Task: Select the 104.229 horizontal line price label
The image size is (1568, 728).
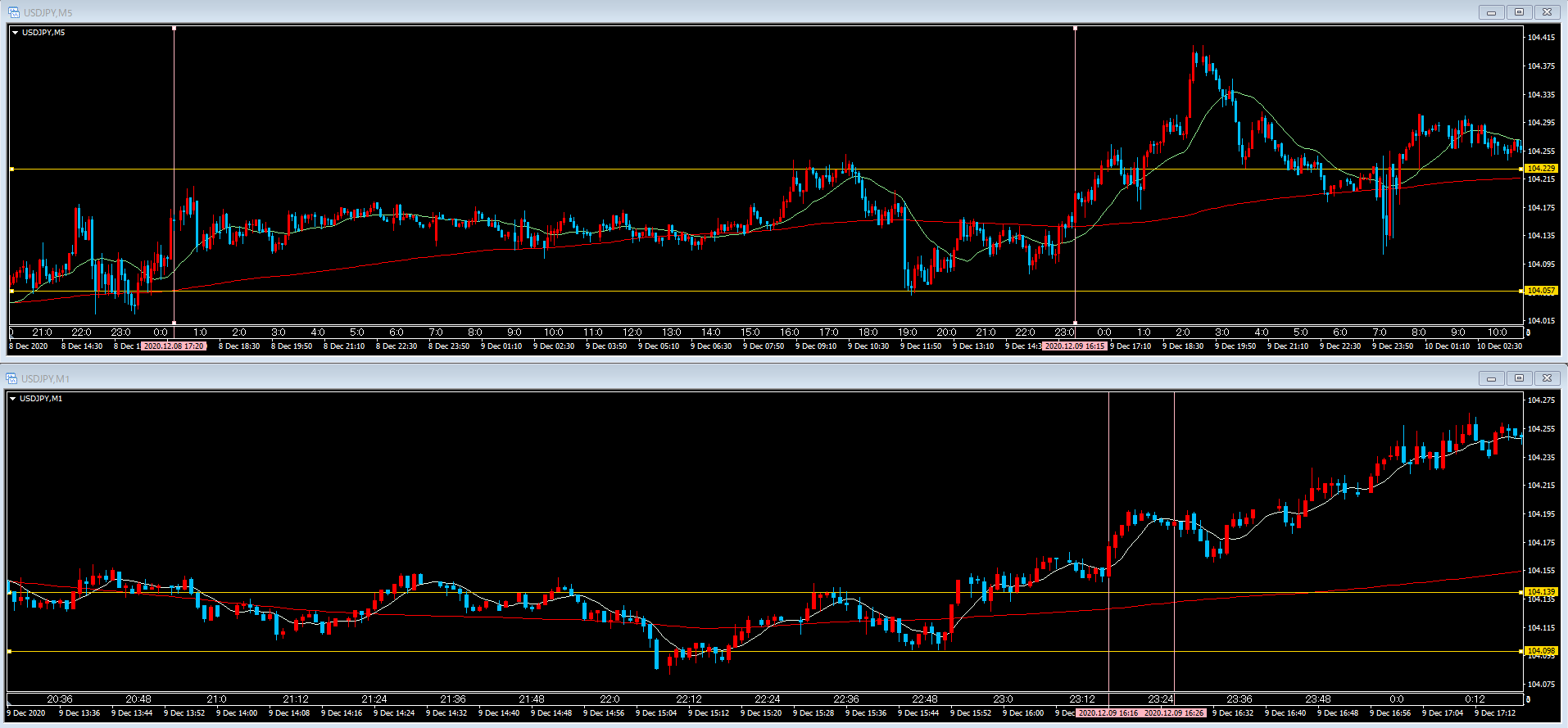Action: point(1541,169)
